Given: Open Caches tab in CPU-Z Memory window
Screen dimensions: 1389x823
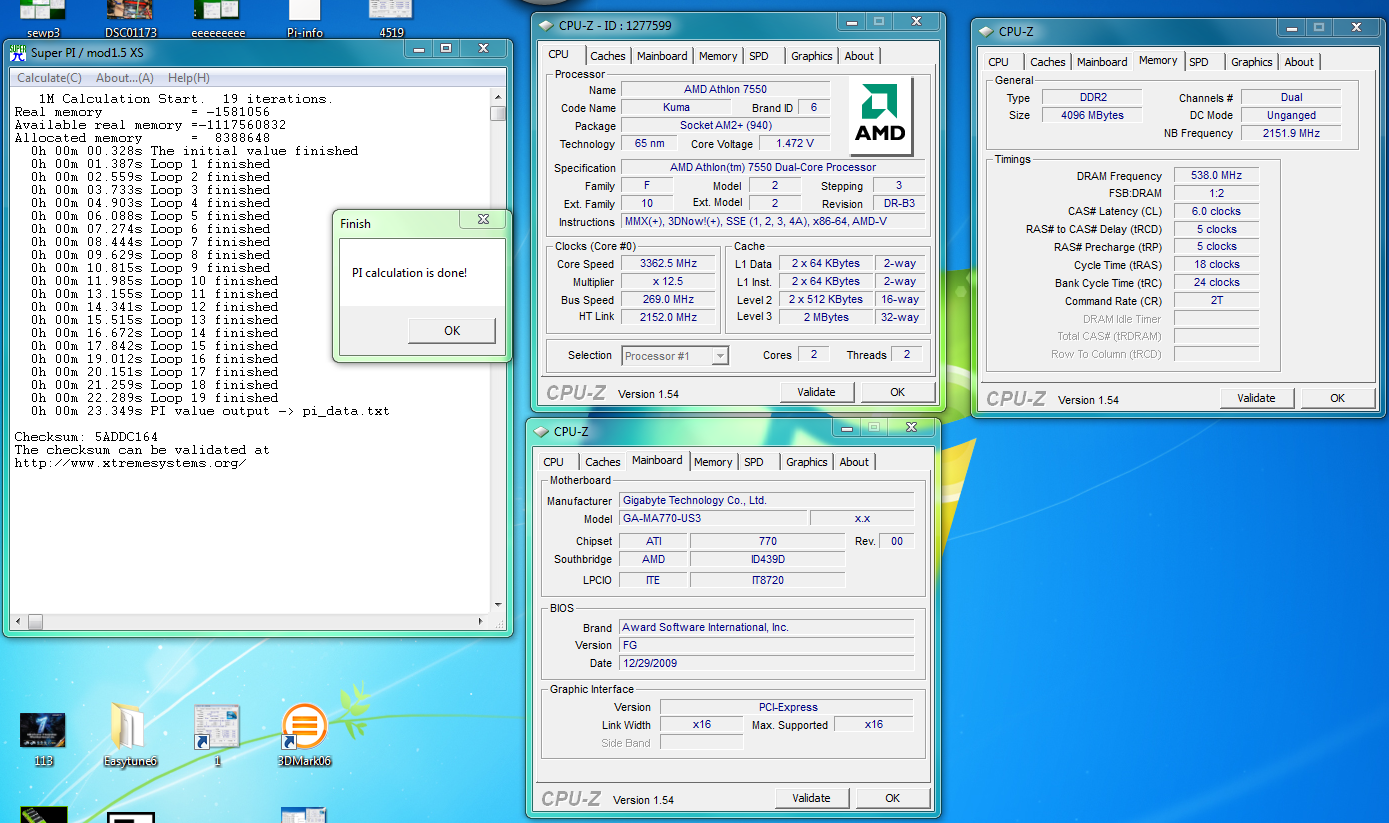Looking at the screenshot, I should (x=1048, y=62).
